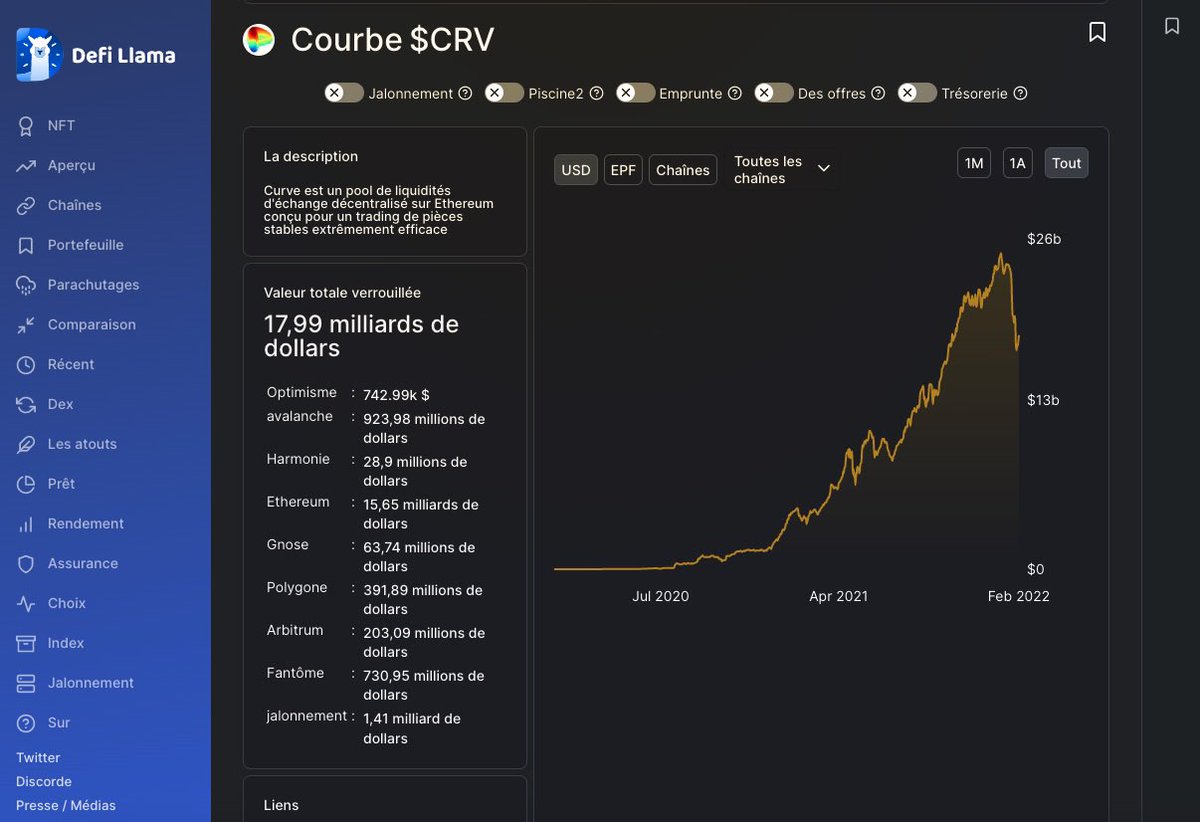Viewport: 1200px width, 822px height.
Task: Select the EPF chart tab
Action: point(623,170)
